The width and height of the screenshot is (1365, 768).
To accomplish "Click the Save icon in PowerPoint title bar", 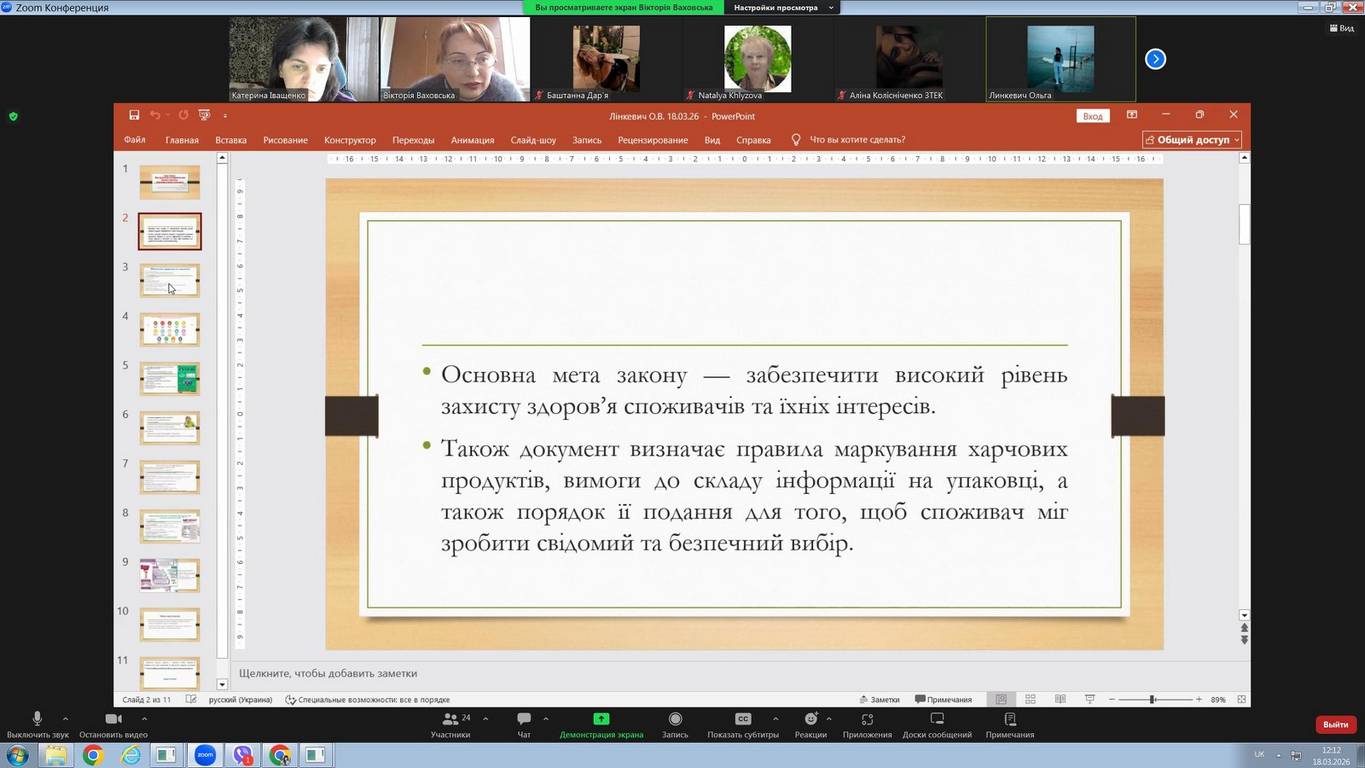I will pyautogui.click(x=134, y=116).
